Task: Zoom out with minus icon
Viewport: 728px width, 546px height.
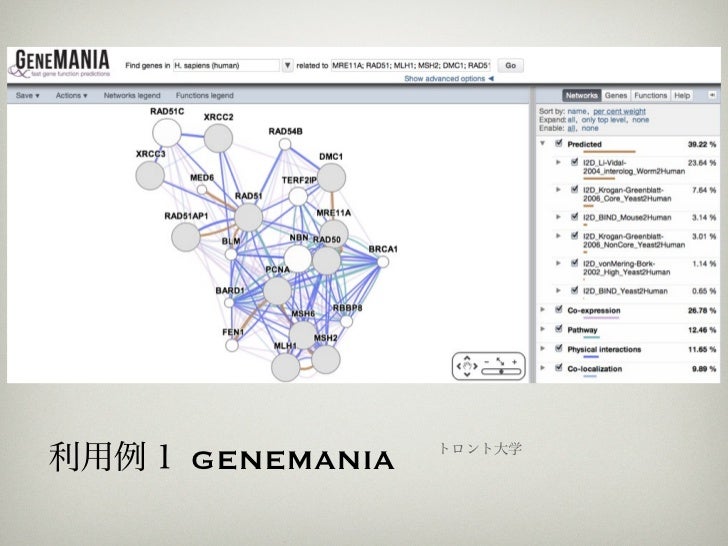Action: coord(487,361)
